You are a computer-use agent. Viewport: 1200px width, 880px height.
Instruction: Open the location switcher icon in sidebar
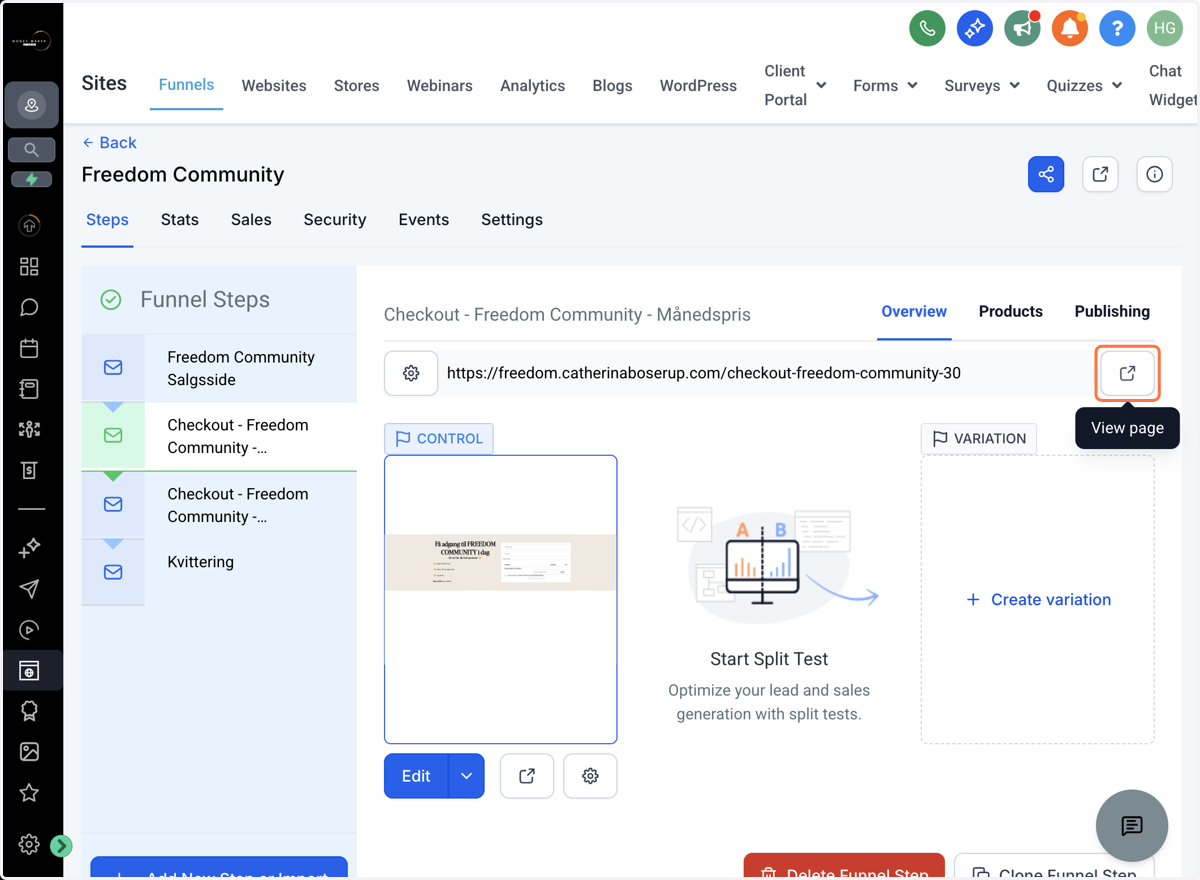[x=31, y=105]
